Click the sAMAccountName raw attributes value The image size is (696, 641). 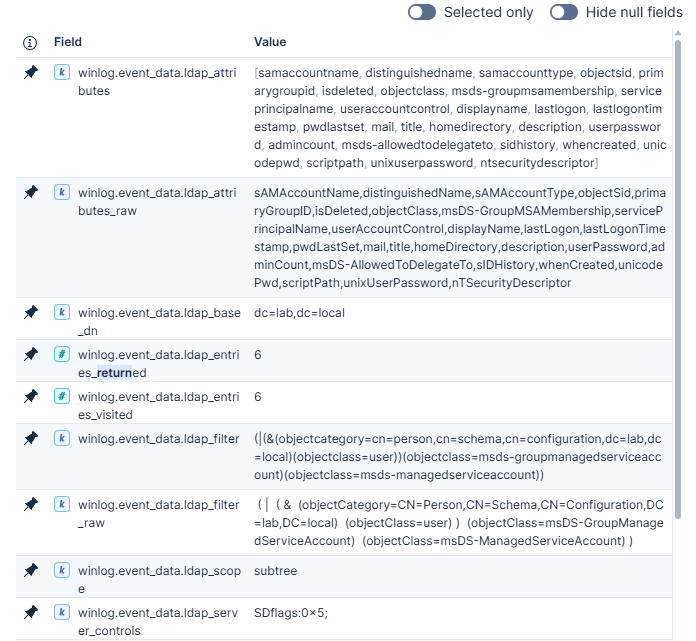[460, 238]
